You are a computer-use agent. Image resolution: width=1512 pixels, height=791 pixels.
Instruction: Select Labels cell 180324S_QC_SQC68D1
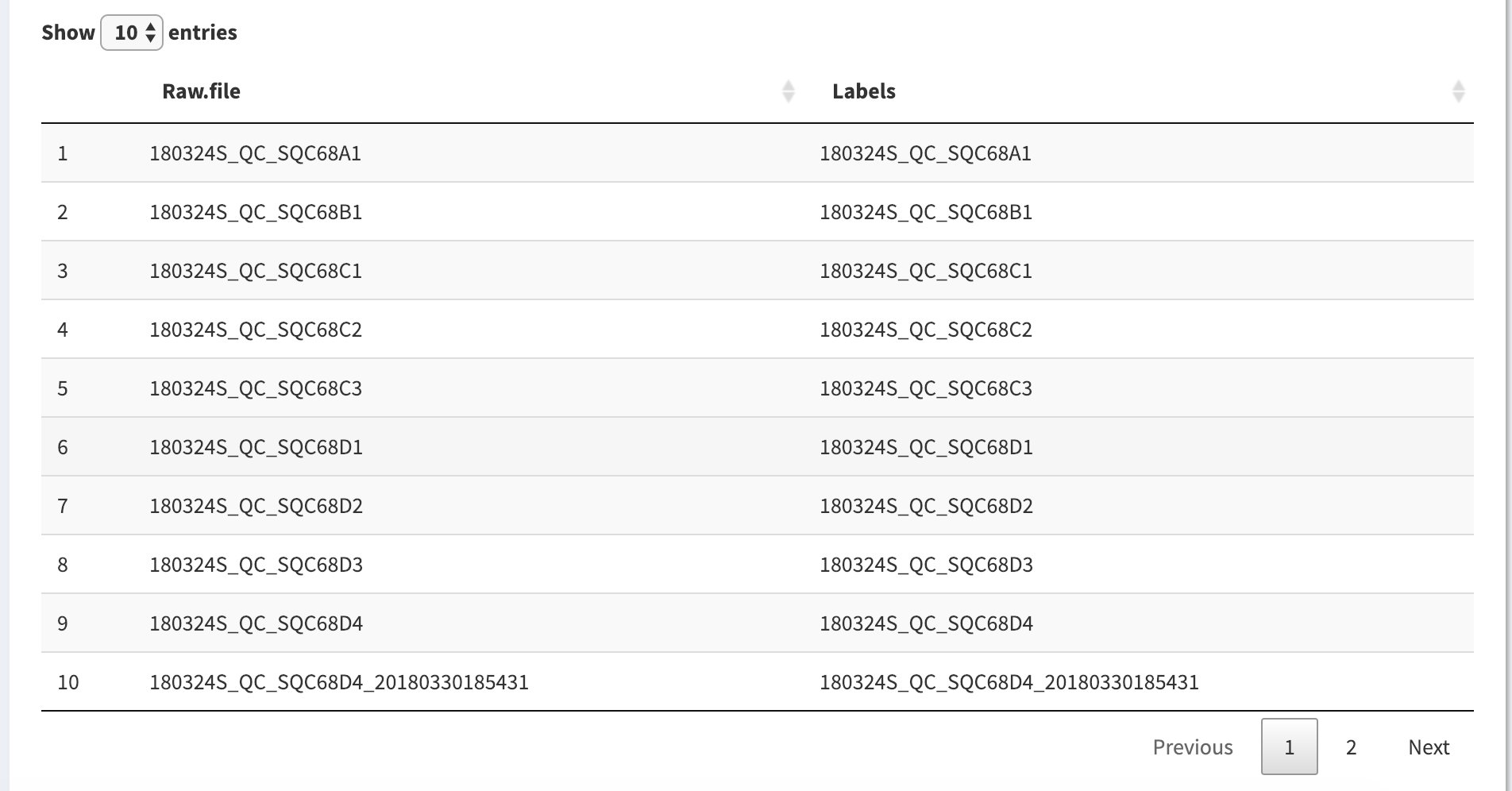(x=926, y=447)
